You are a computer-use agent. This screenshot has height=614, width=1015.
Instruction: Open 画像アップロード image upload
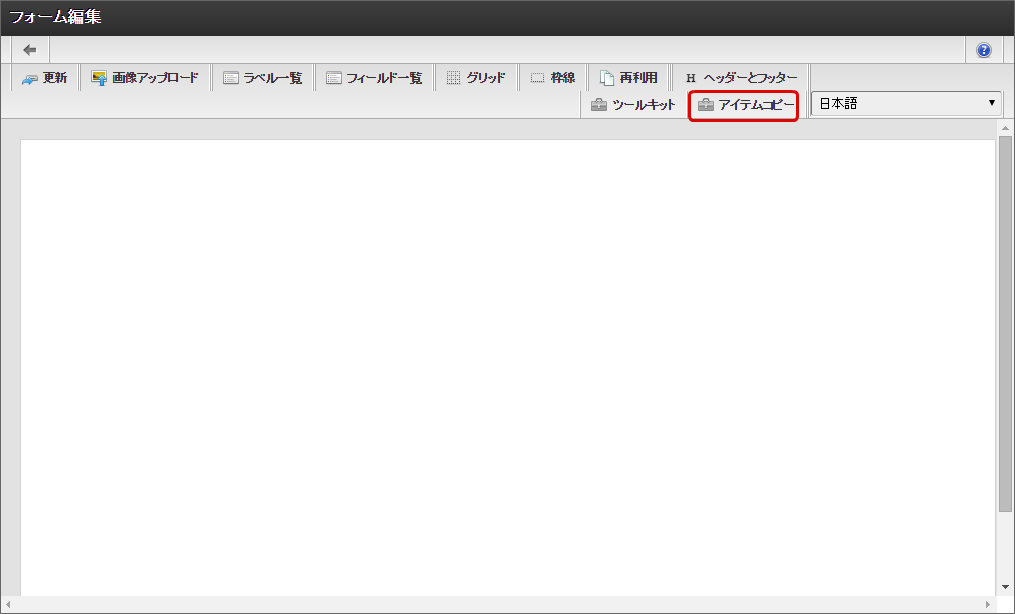[x=146, y=78]
